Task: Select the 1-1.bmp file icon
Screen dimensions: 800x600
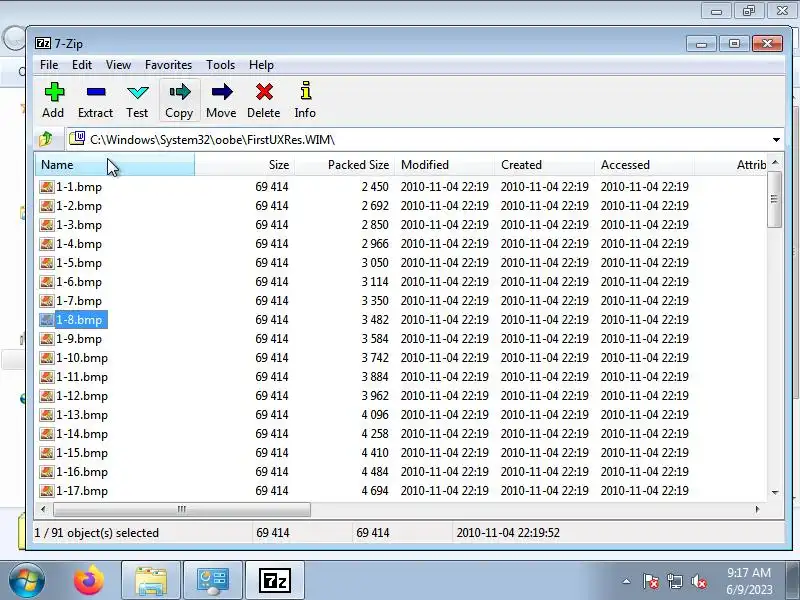Action: coord(46,187)
